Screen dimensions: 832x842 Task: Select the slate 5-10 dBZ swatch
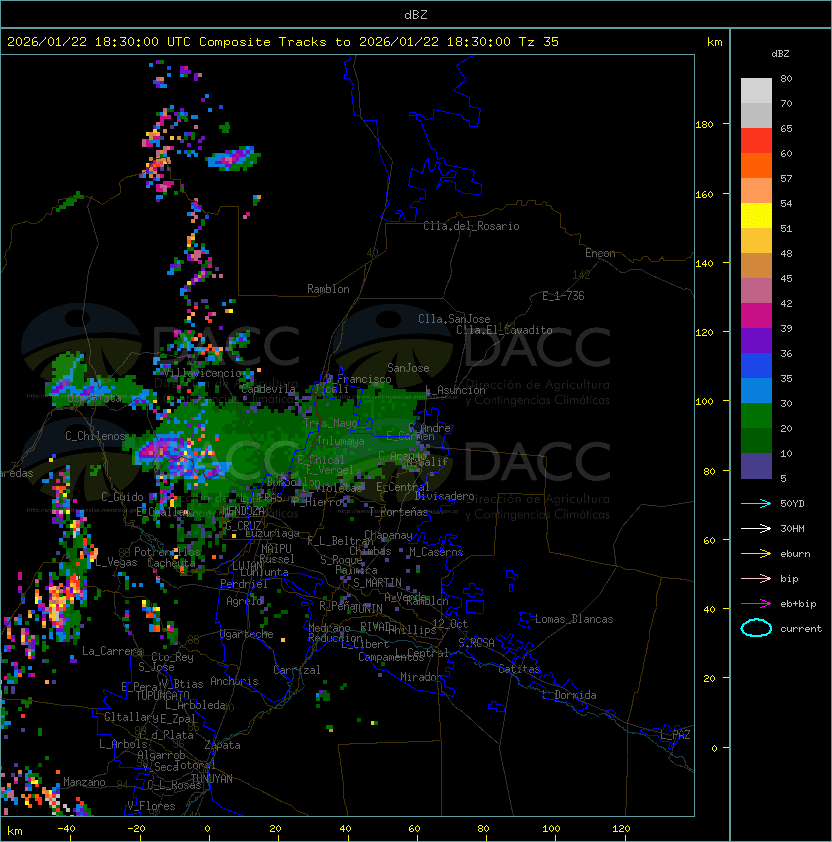tap(756, 466)
